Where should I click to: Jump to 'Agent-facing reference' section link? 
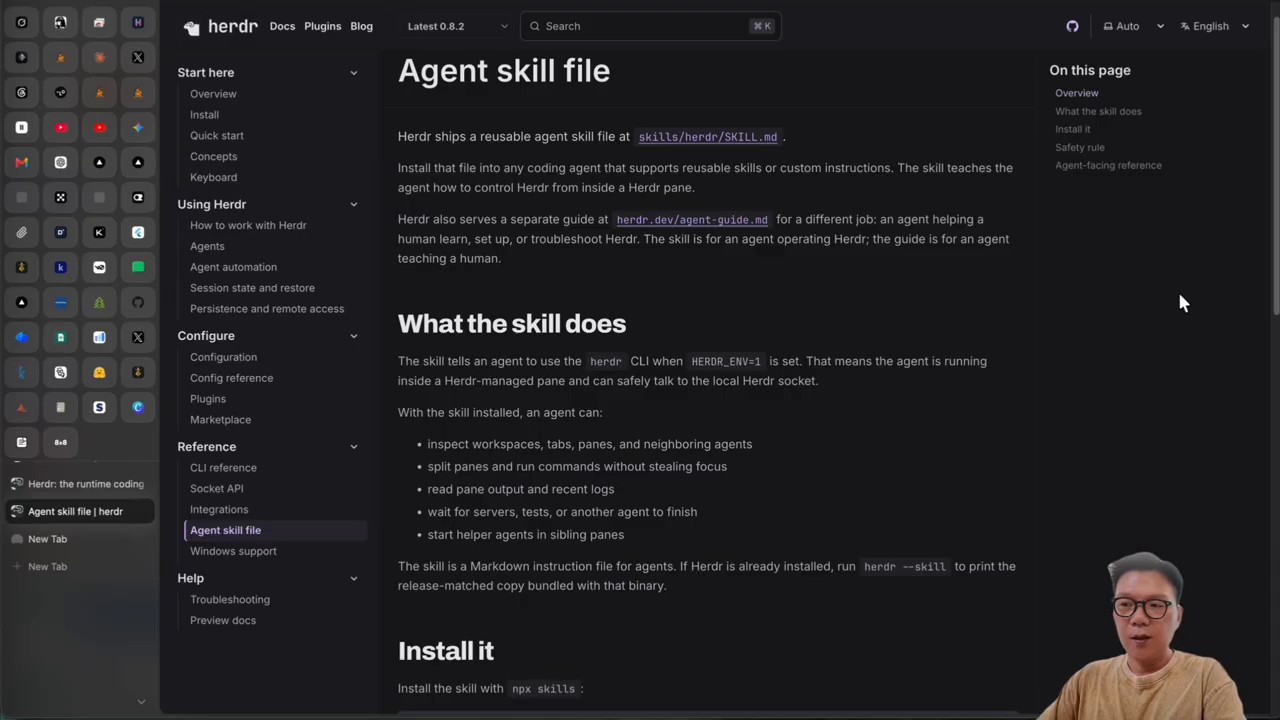coord(1108,165)
